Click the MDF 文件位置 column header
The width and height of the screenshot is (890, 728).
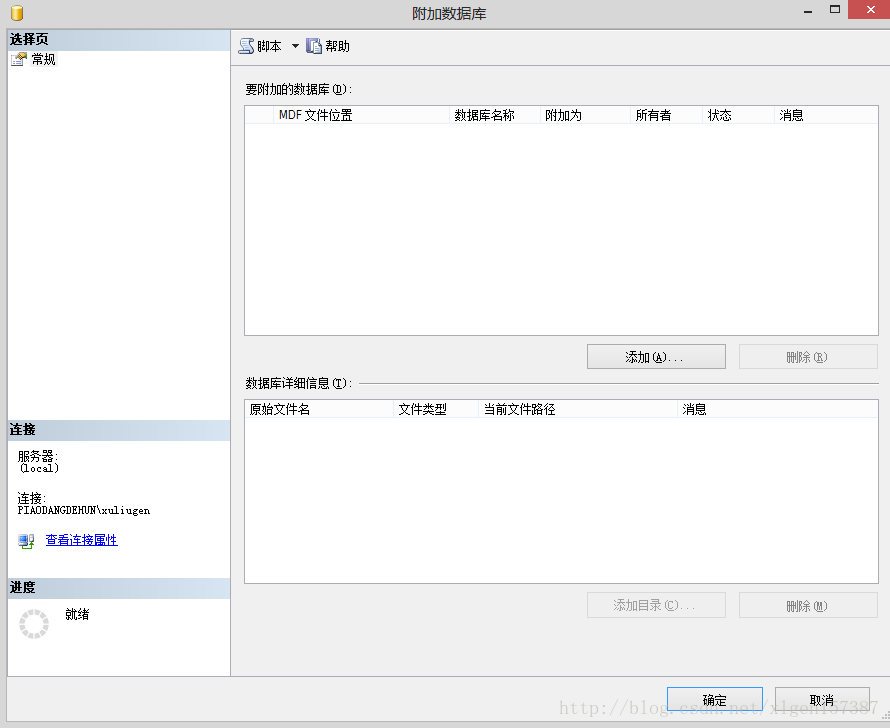tap(315, 115)
